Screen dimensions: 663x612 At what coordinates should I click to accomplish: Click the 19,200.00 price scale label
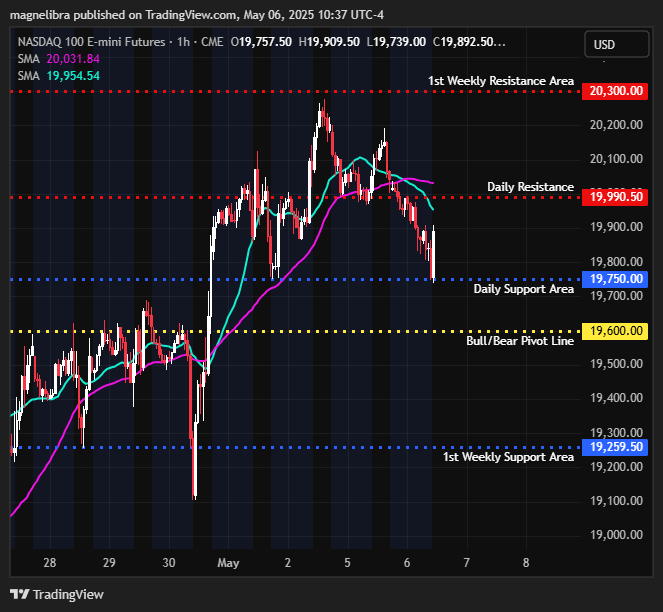[616, 467]
